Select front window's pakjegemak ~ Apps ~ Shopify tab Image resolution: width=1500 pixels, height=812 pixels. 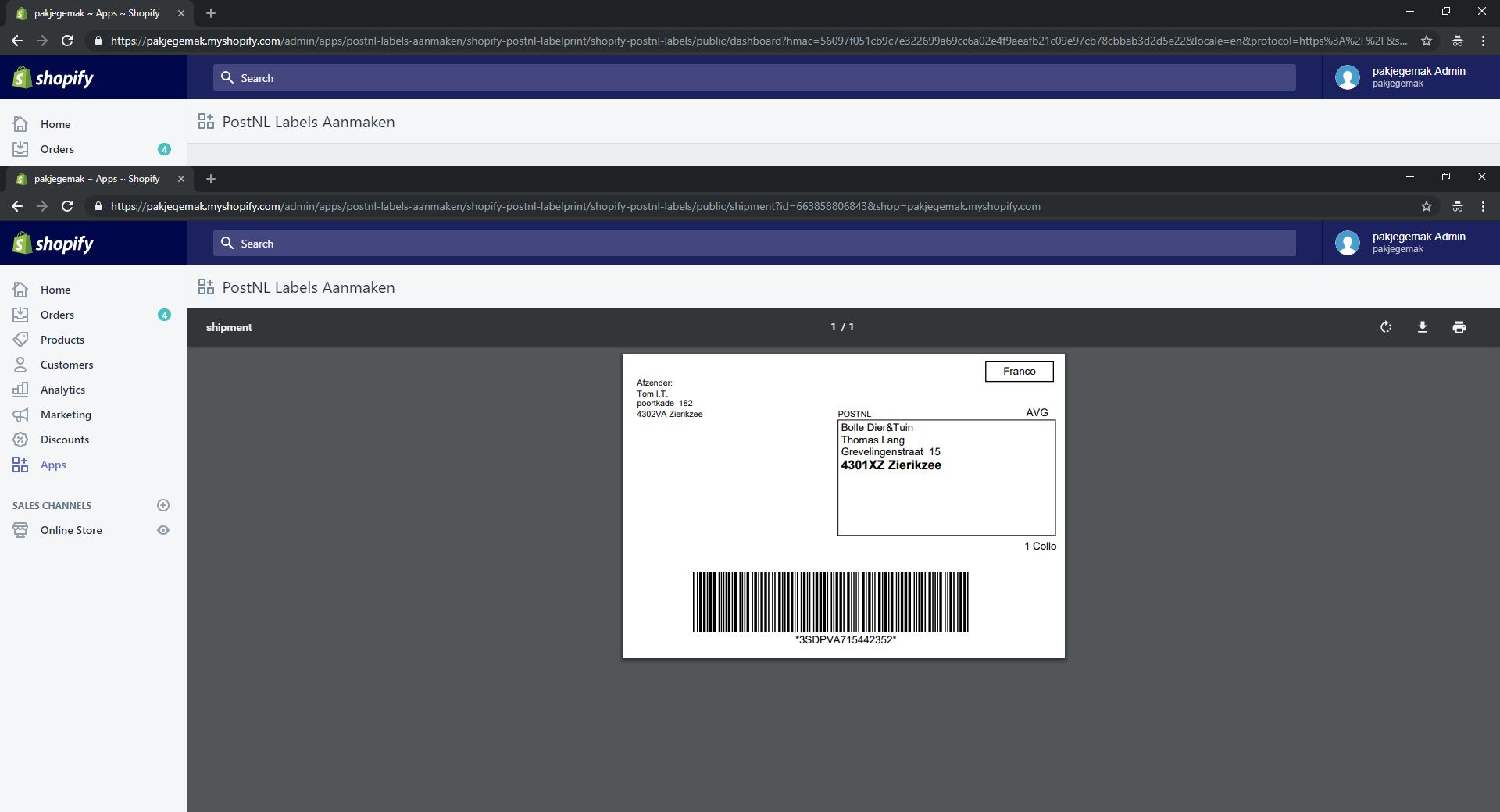(97, 179)
